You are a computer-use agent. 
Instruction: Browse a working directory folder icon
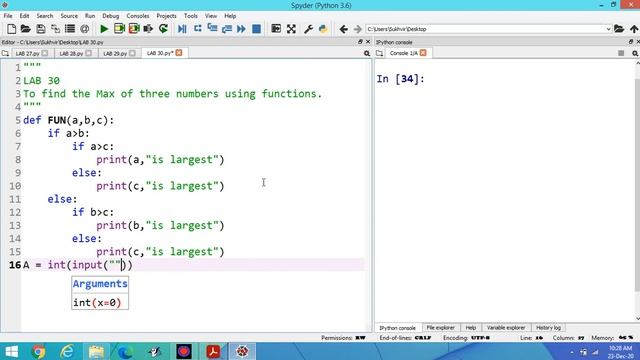click(619, 29)
